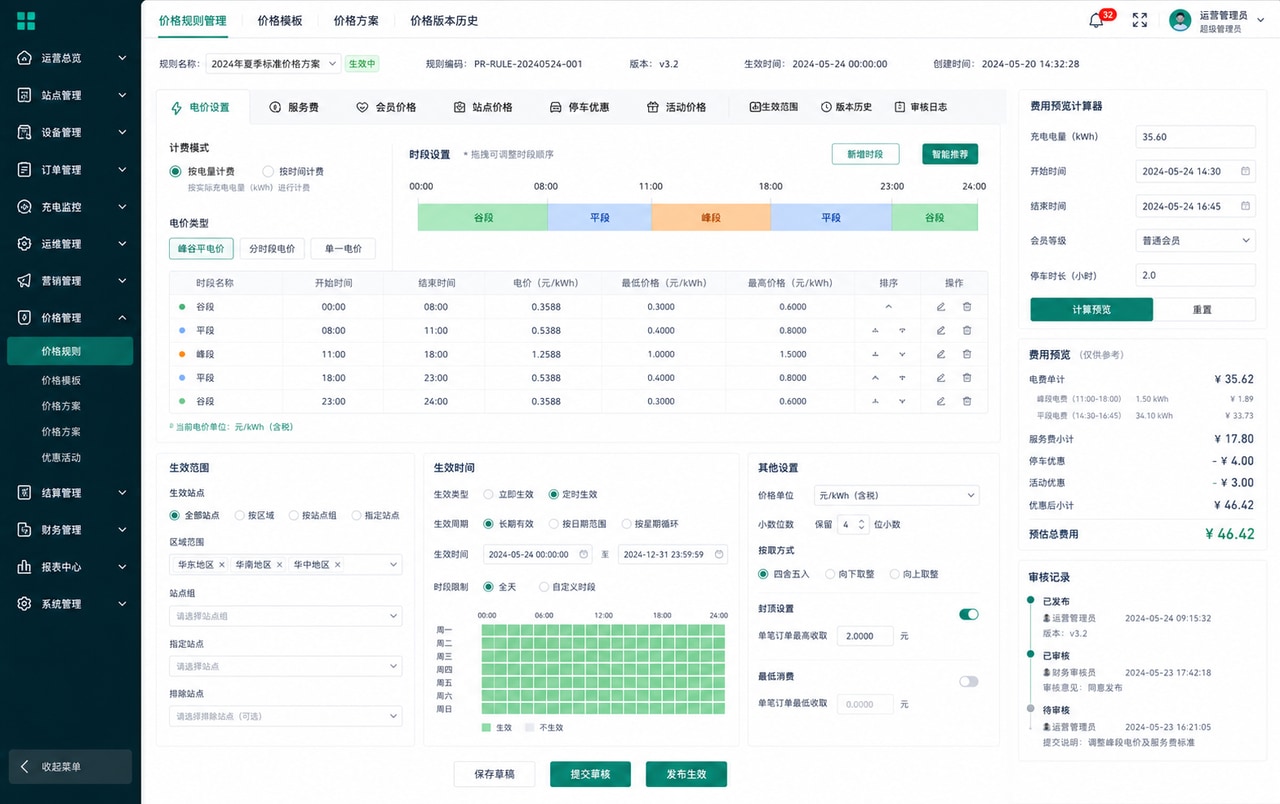Switch to the 价格版本历史 top tab
The width and height of the screenshot is (1280, 804).
[x=444, y=21]
